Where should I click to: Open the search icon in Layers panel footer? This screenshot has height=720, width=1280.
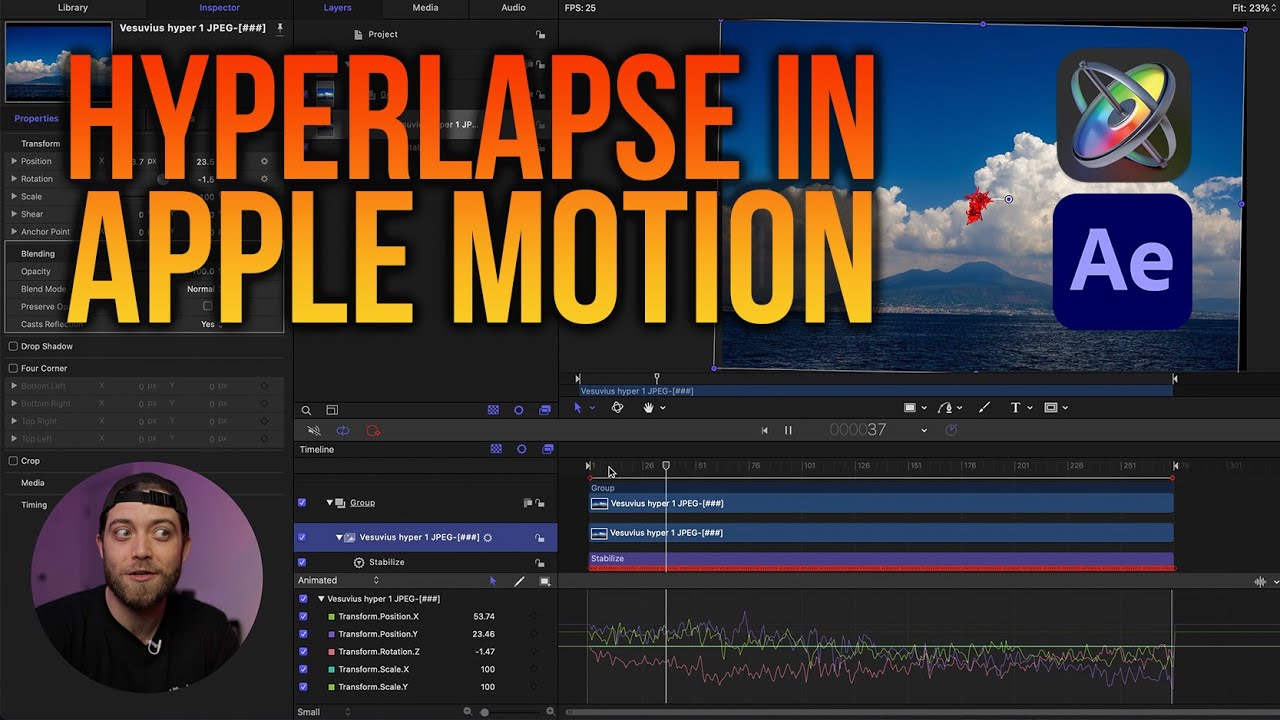pos(306,410)
